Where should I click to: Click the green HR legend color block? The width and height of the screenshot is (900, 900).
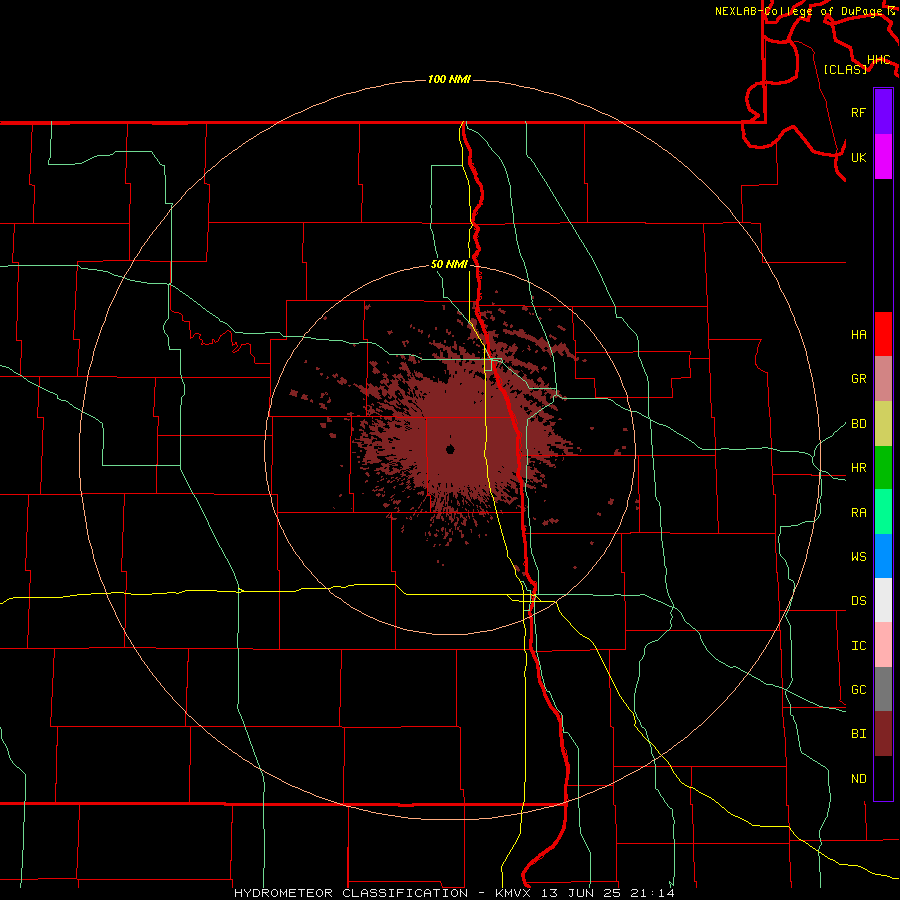[x=883, y=468]
